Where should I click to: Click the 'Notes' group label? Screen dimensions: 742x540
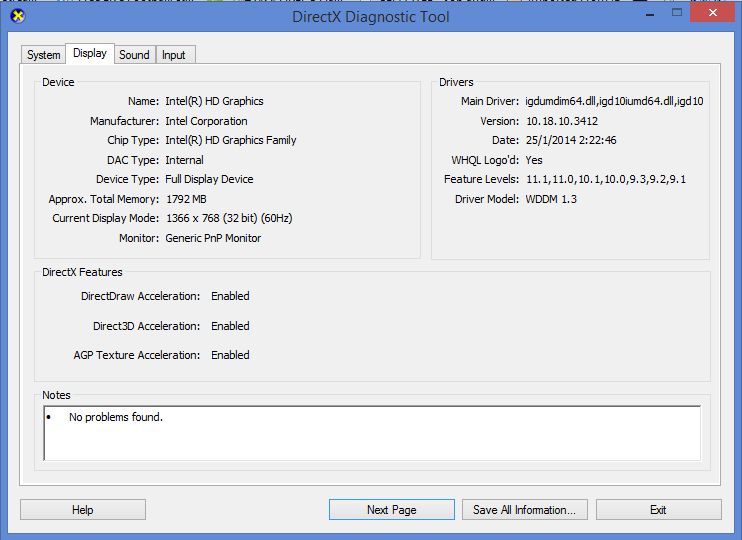click(56, 395)
